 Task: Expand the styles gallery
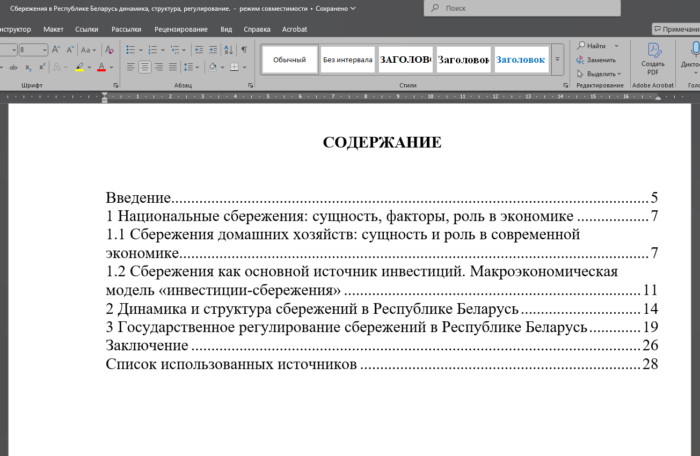coord(557,59)
